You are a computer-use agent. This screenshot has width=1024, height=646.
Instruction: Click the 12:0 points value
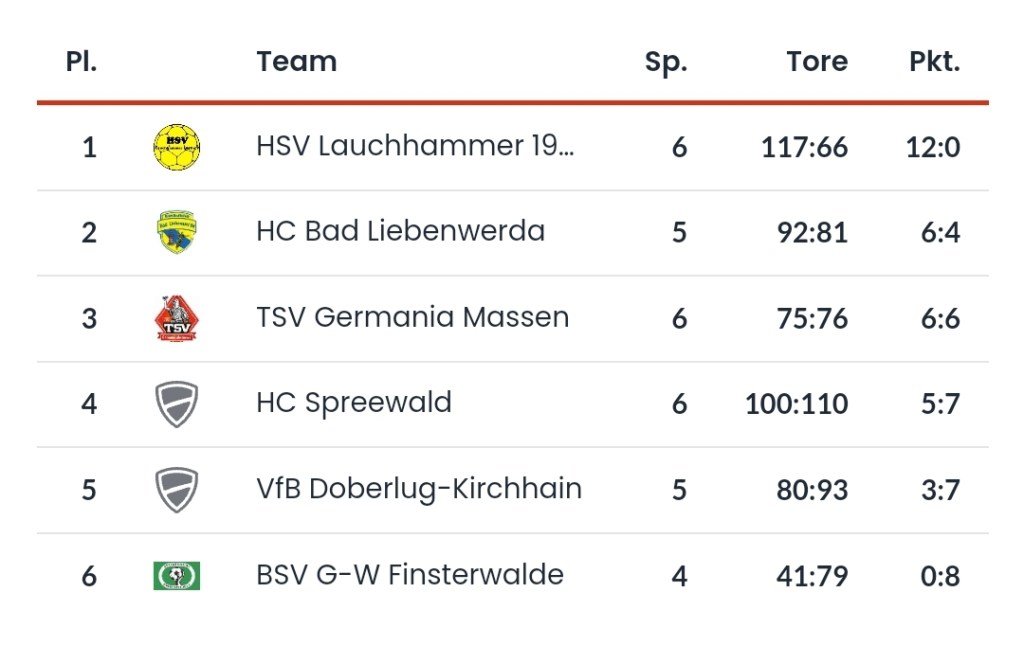click(x=933, y=147)
